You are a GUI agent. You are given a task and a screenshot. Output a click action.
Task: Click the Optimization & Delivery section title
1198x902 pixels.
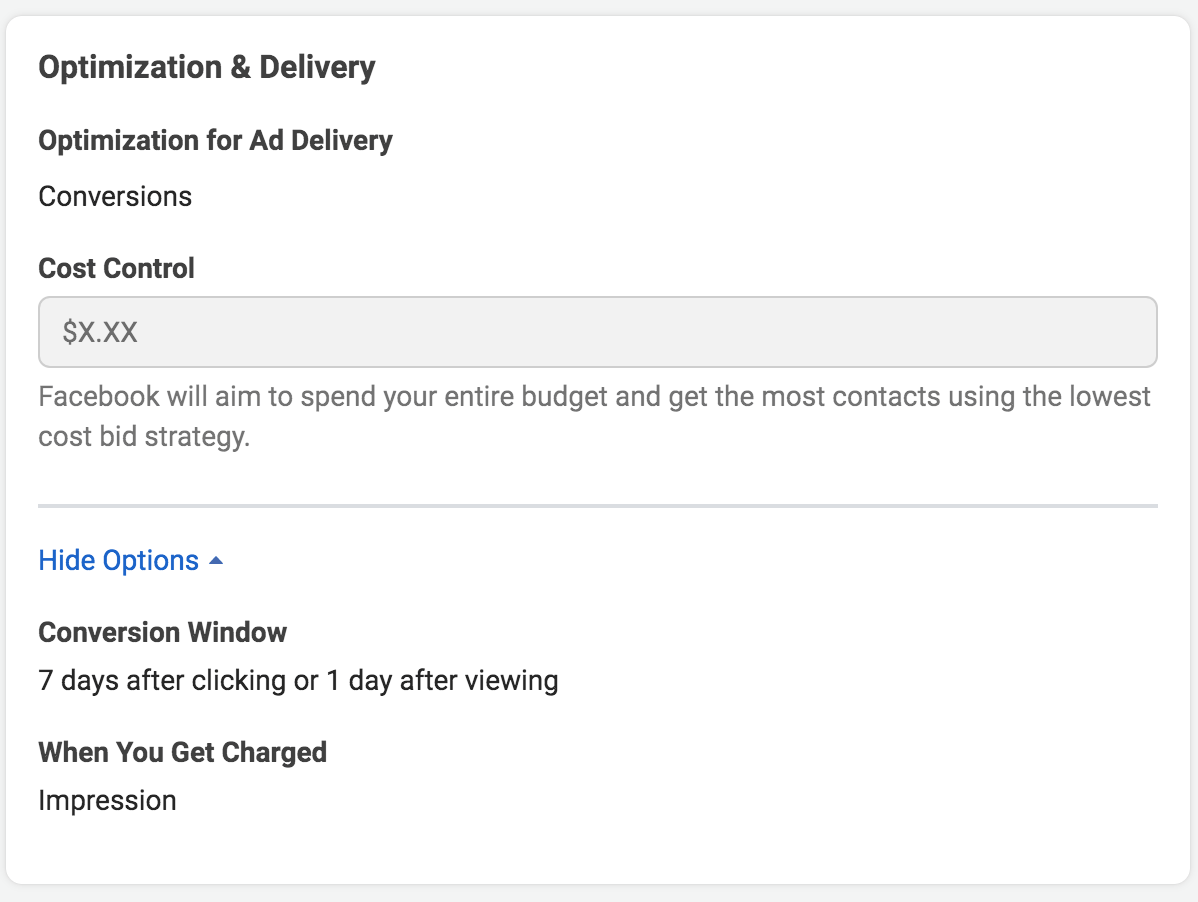point(206,67)
